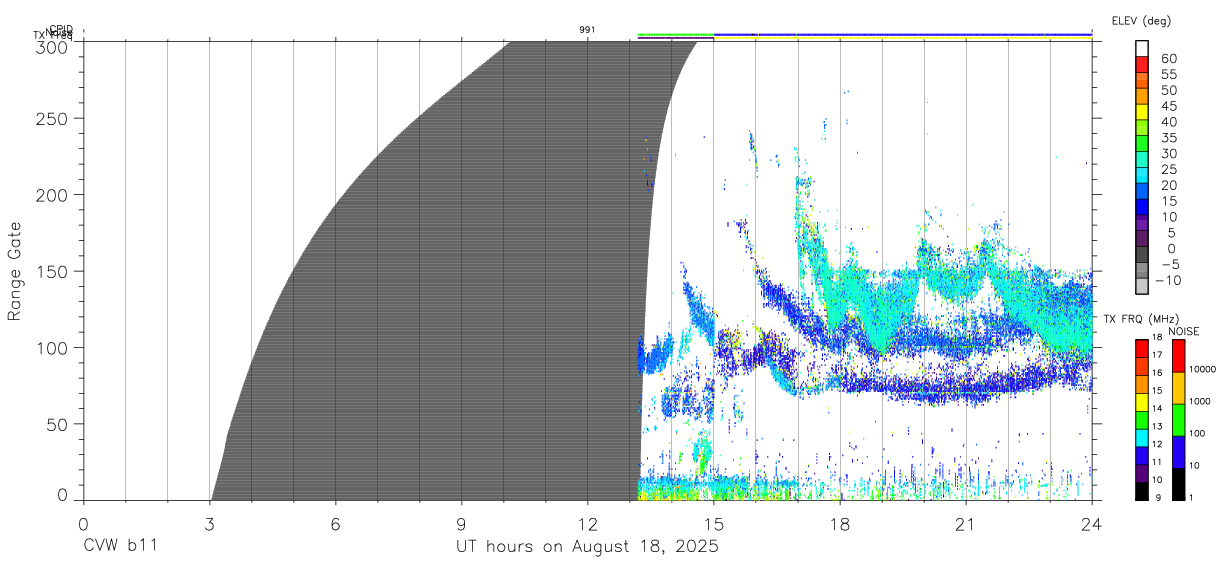The height and width of the screenshot is (567, 1228).
Task: Pick the blue swatch on noise colorbar
Action: click(1177, 451)
